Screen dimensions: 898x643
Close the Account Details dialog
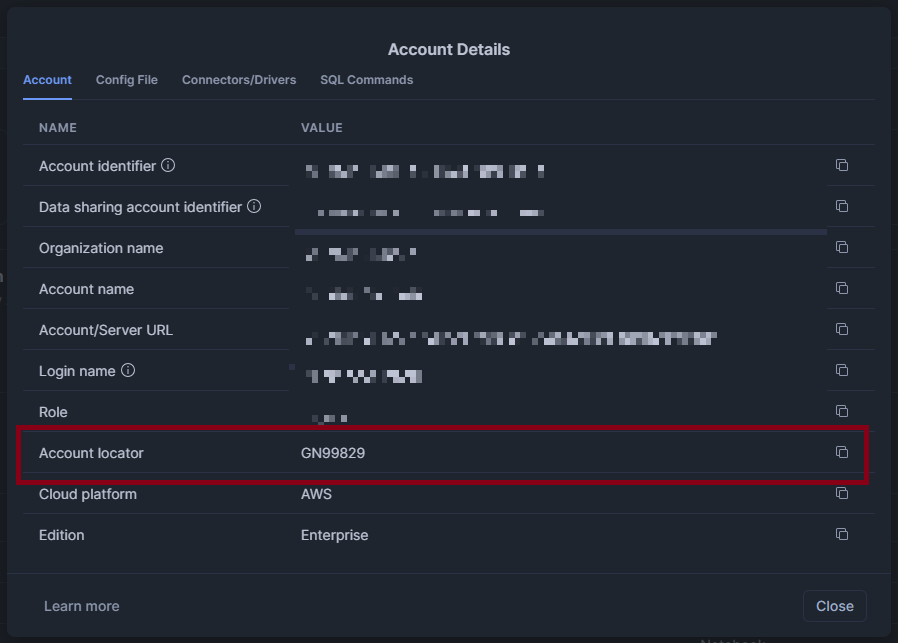835,606
